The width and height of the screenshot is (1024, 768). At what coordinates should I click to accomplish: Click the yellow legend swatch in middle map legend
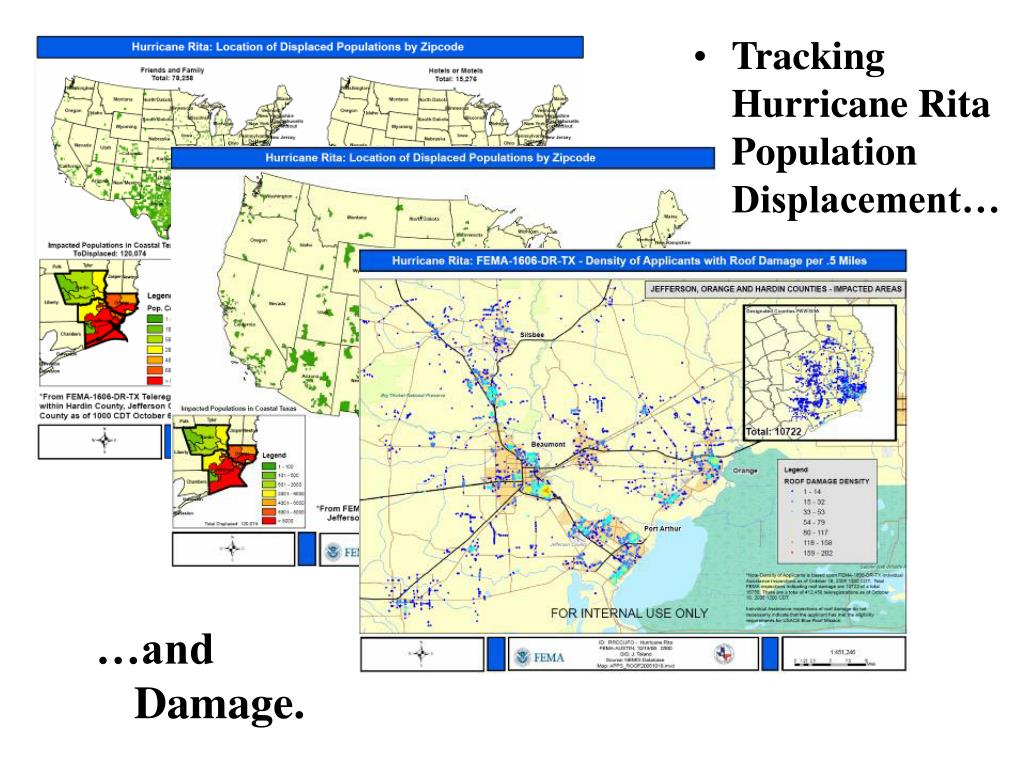pyautogui.click(x=268, y=494)
